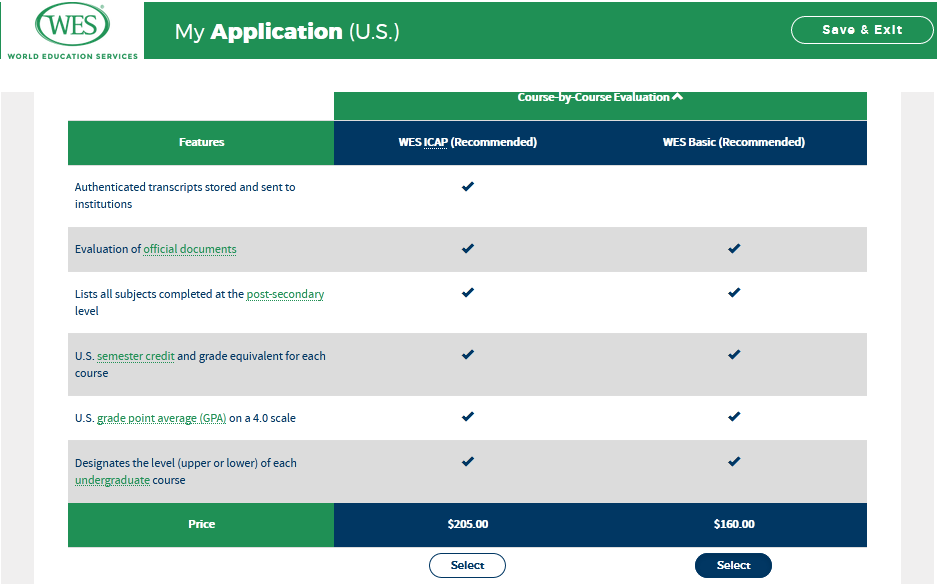Click ICAP checkmark in semester credit row
Viewport: 937px width, 584px height.
467,355
